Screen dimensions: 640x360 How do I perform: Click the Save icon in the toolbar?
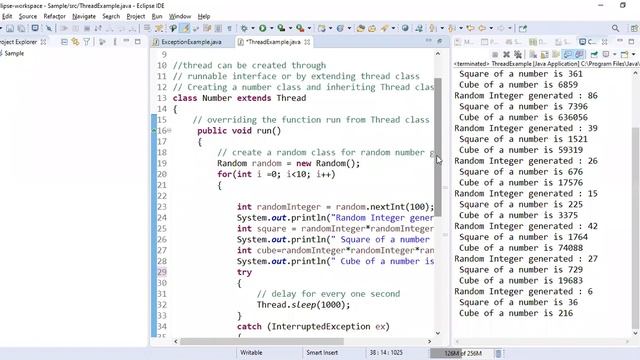tap(10, 29)
